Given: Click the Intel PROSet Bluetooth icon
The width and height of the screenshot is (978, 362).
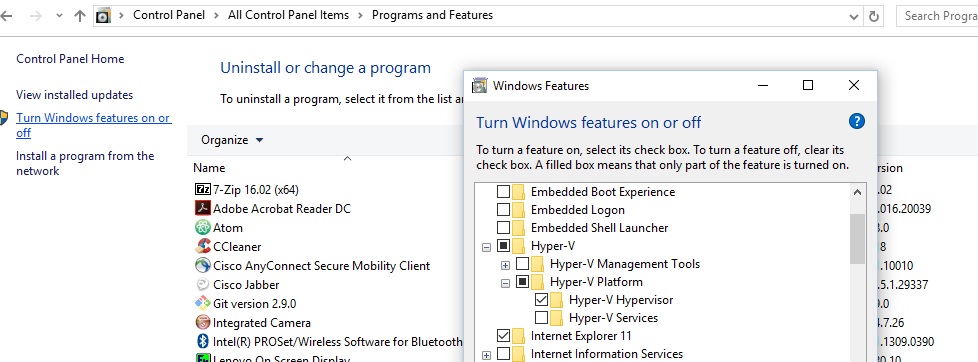Looking at the screenshot, I should (x=203, y=341).
